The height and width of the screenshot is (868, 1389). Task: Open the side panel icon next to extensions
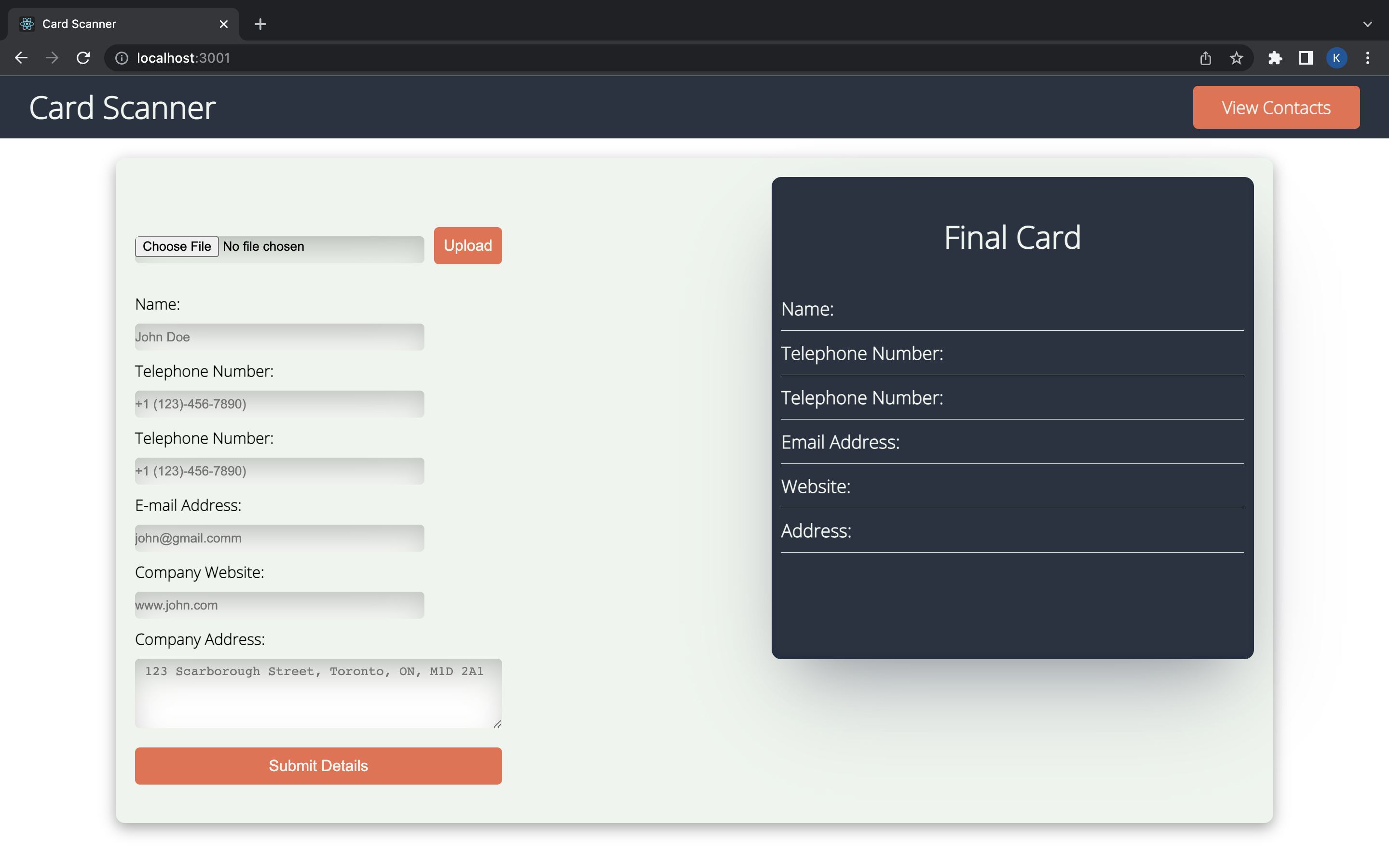coord(1305,57)
